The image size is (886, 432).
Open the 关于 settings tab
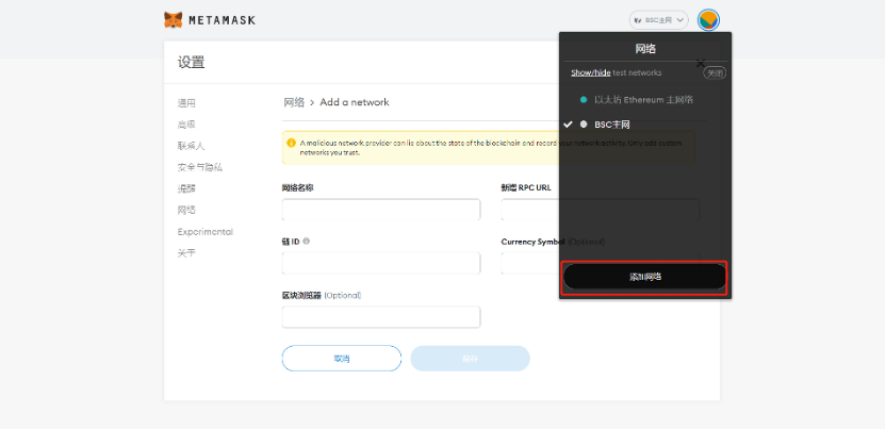(186, 254)
